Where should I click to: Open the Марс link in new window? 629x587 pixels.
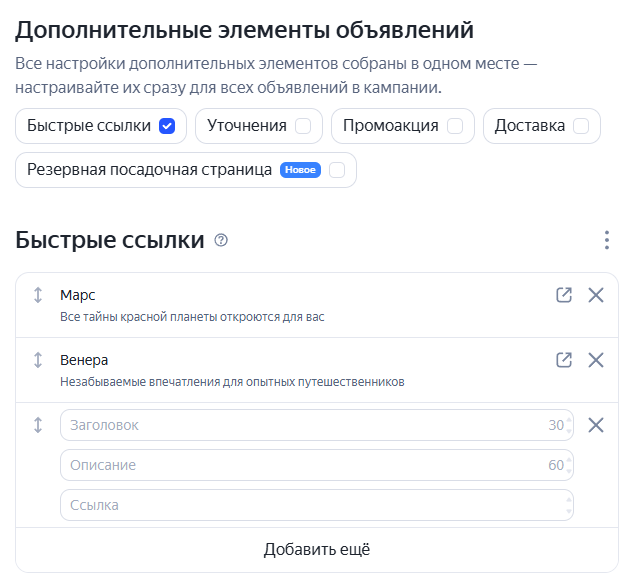point(564,295)
